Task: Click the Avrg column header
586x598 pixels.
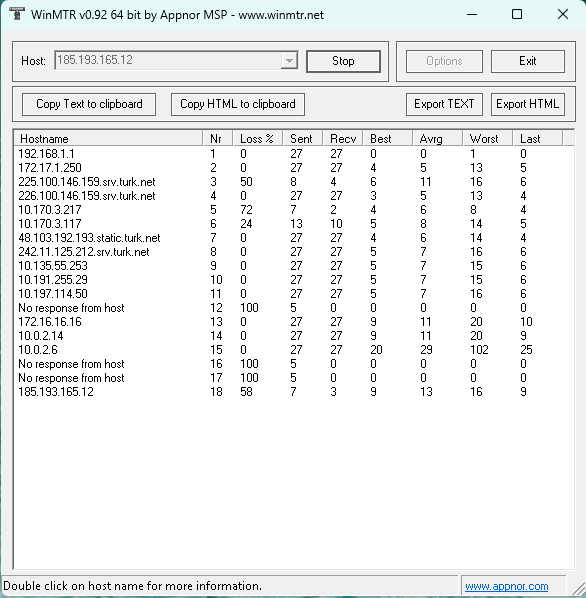Action: (x=438, y=138)
